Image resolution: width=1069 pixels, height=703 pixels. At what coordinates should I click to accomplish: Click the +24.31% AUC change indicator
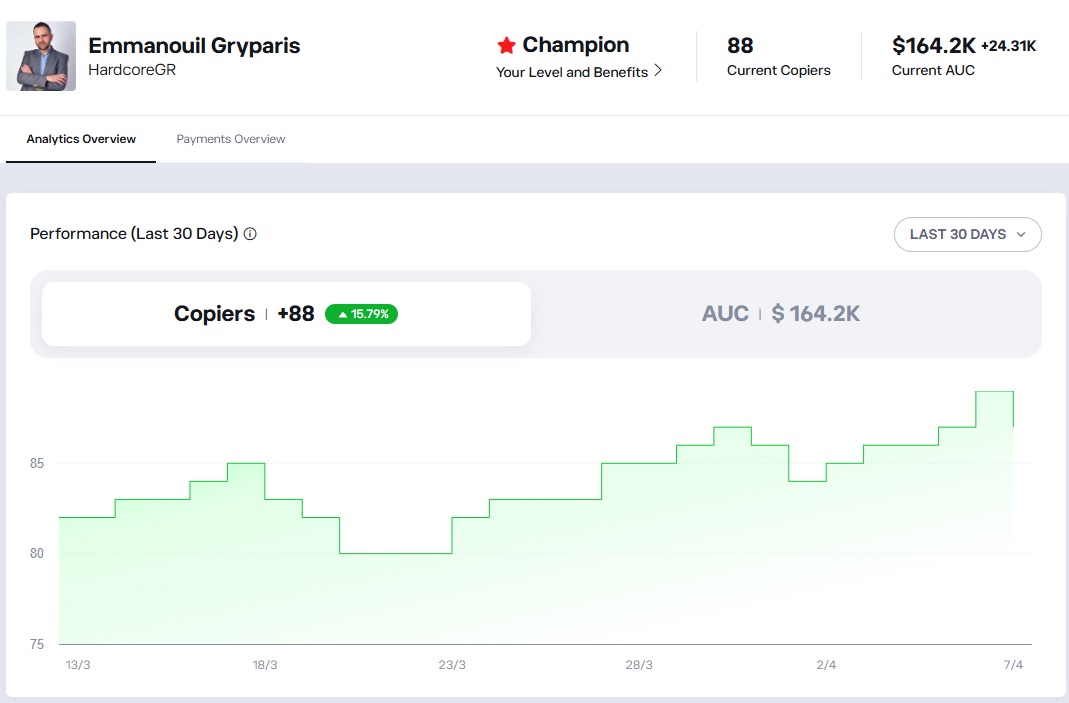(x=1006, y=45)
